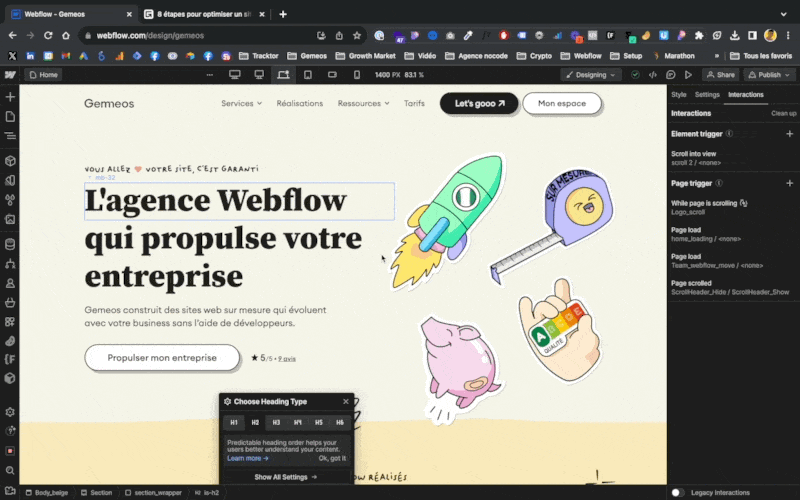800x500 pixels.
Task: Click the Let's gooo button
Action: coord(479,103)
